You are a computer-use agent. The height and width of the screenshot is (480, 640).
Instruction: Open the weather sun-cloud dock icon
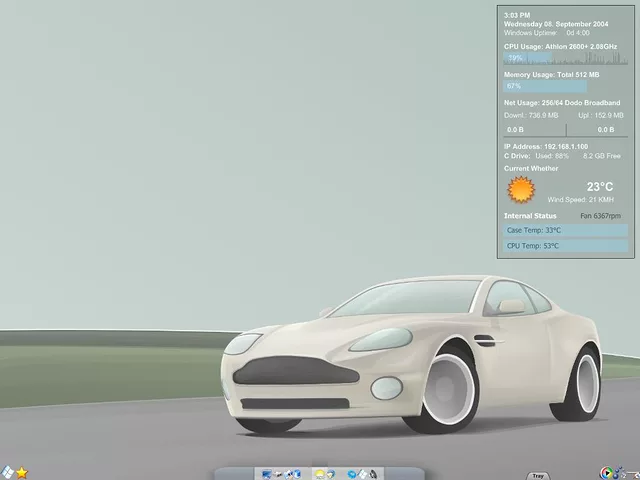point(320,474)
